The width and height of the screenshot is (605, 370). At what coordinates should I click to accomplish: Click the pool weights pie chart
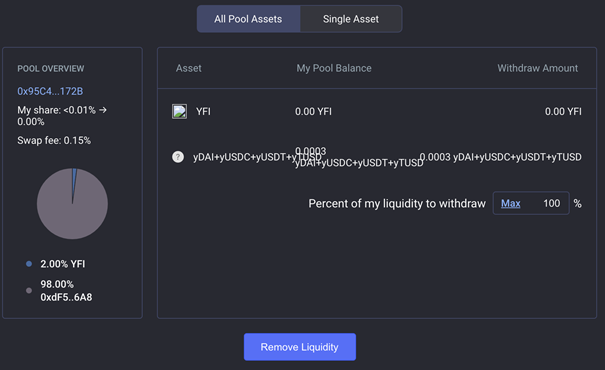coord(72,204)
